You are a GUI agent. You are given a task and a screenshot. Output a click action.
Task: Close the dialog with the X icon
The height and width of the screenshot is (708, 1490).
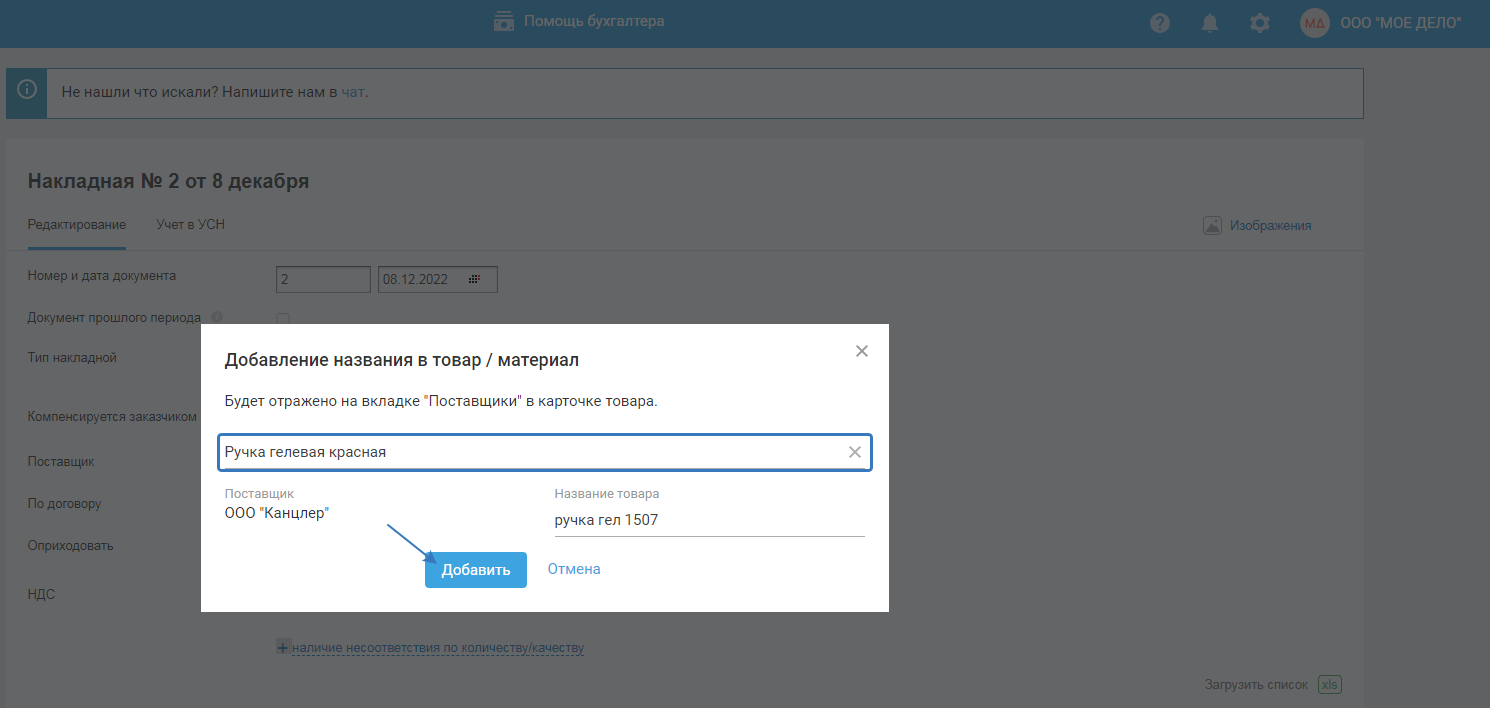[862, 351]
